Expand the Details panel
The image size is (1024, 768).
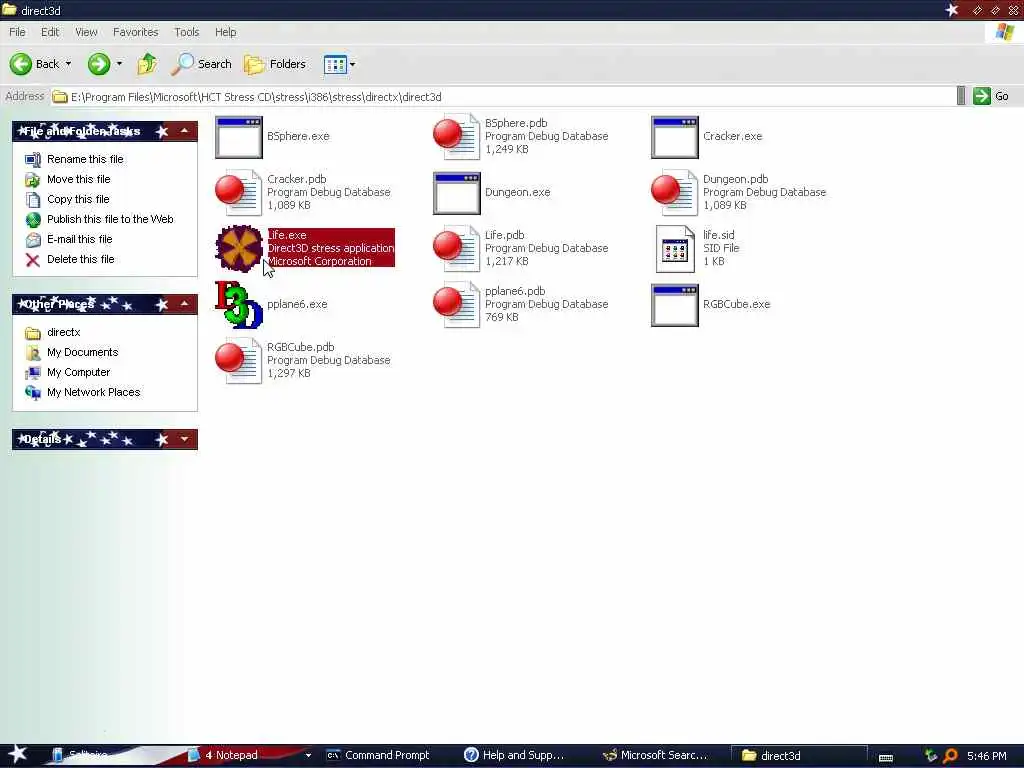(x=185, y=440)
